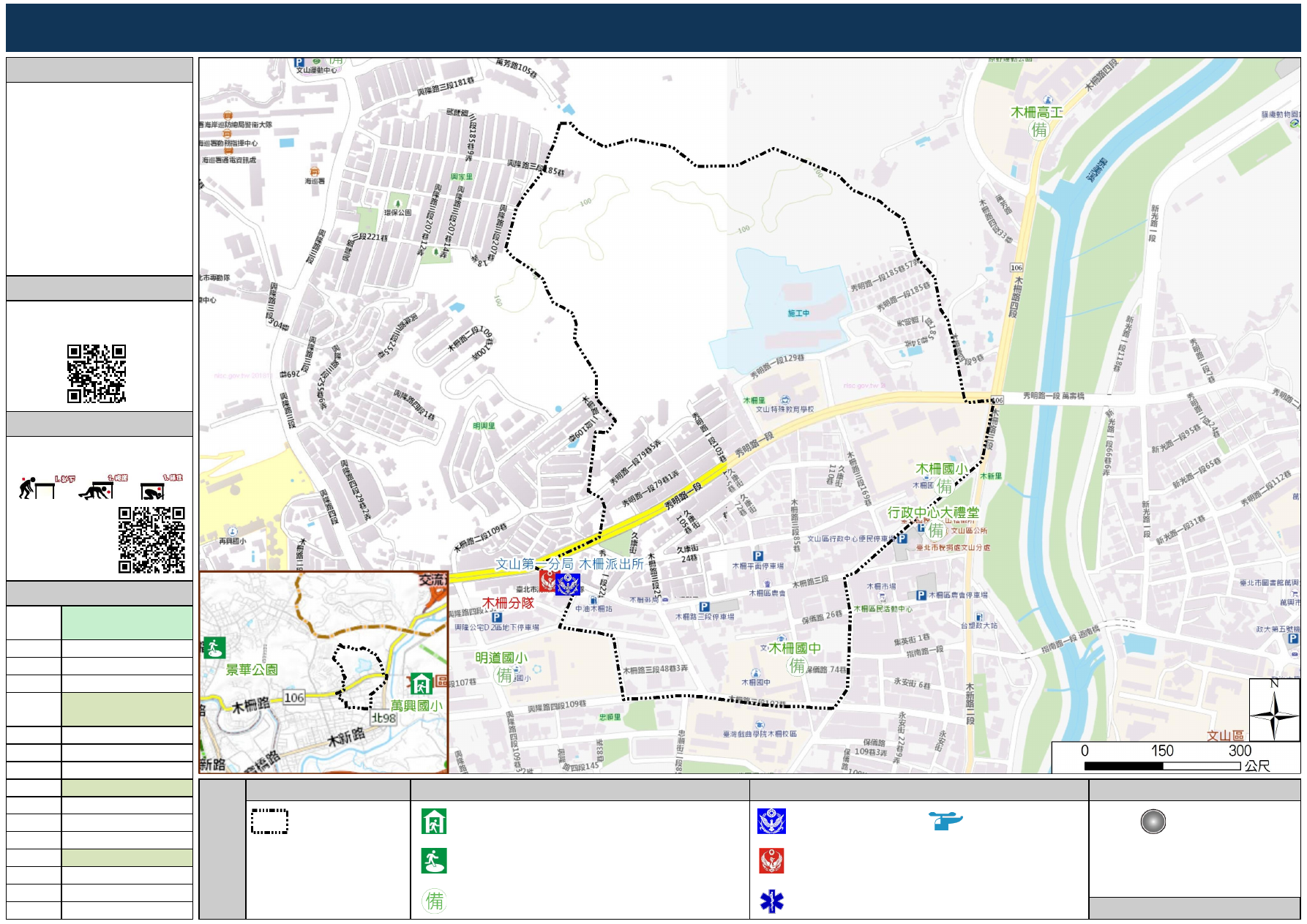
Task: Click the '文山第二分局 木柵派出所' label
Action: pos(569,564)
